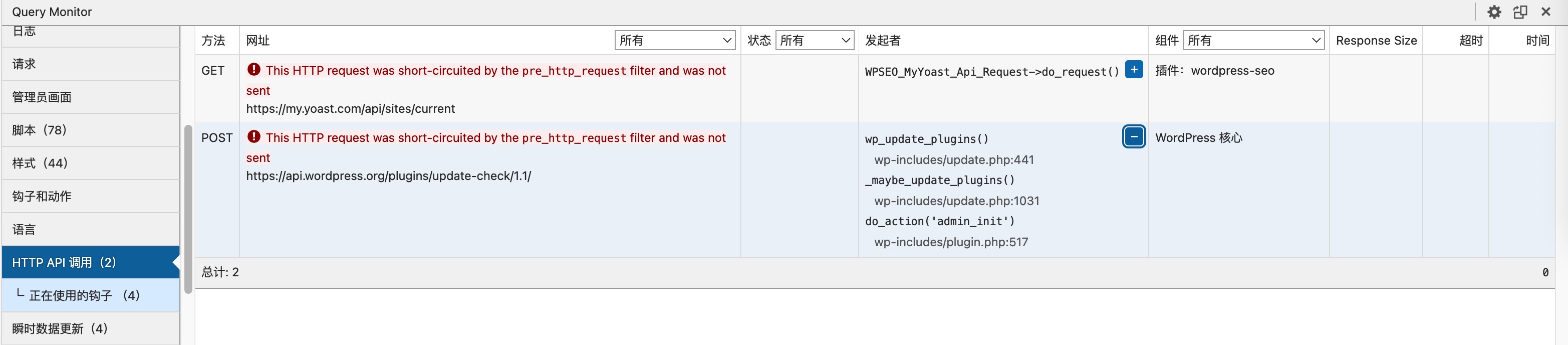This screenshot has width=1568, height=345.
Task: Click the POST request error warning icon
Action: 254,137
